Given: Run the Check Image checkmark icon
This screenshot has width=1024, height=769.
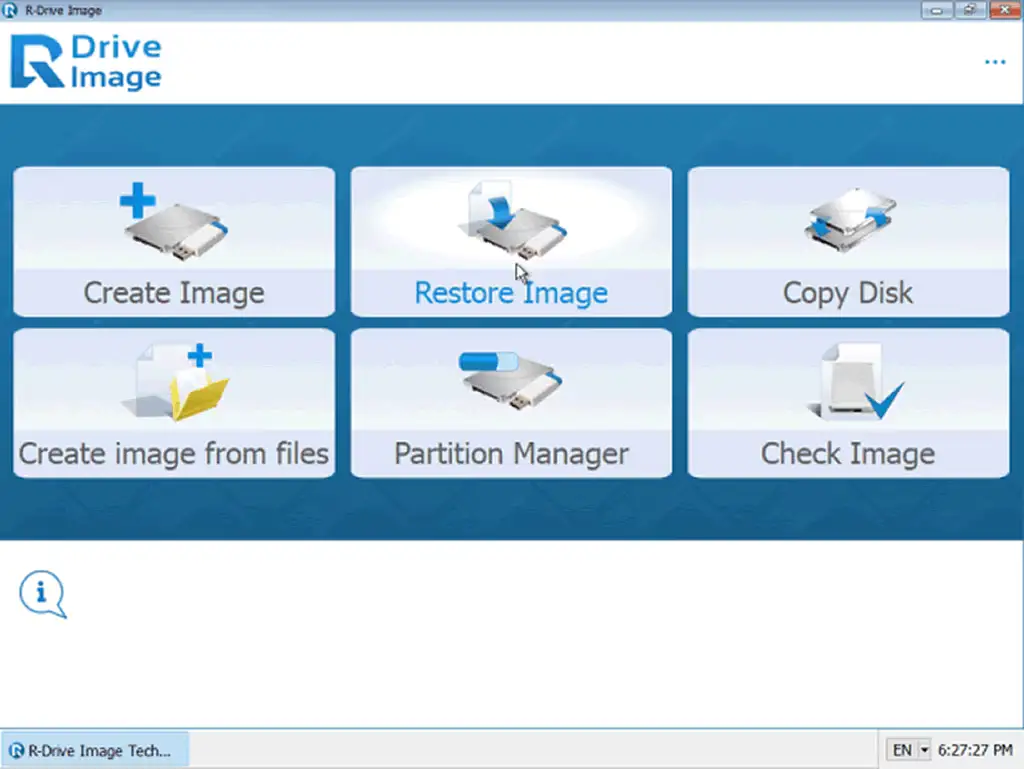Looking at the screenshot, I should pyautogui.click(x=848, y=380).
